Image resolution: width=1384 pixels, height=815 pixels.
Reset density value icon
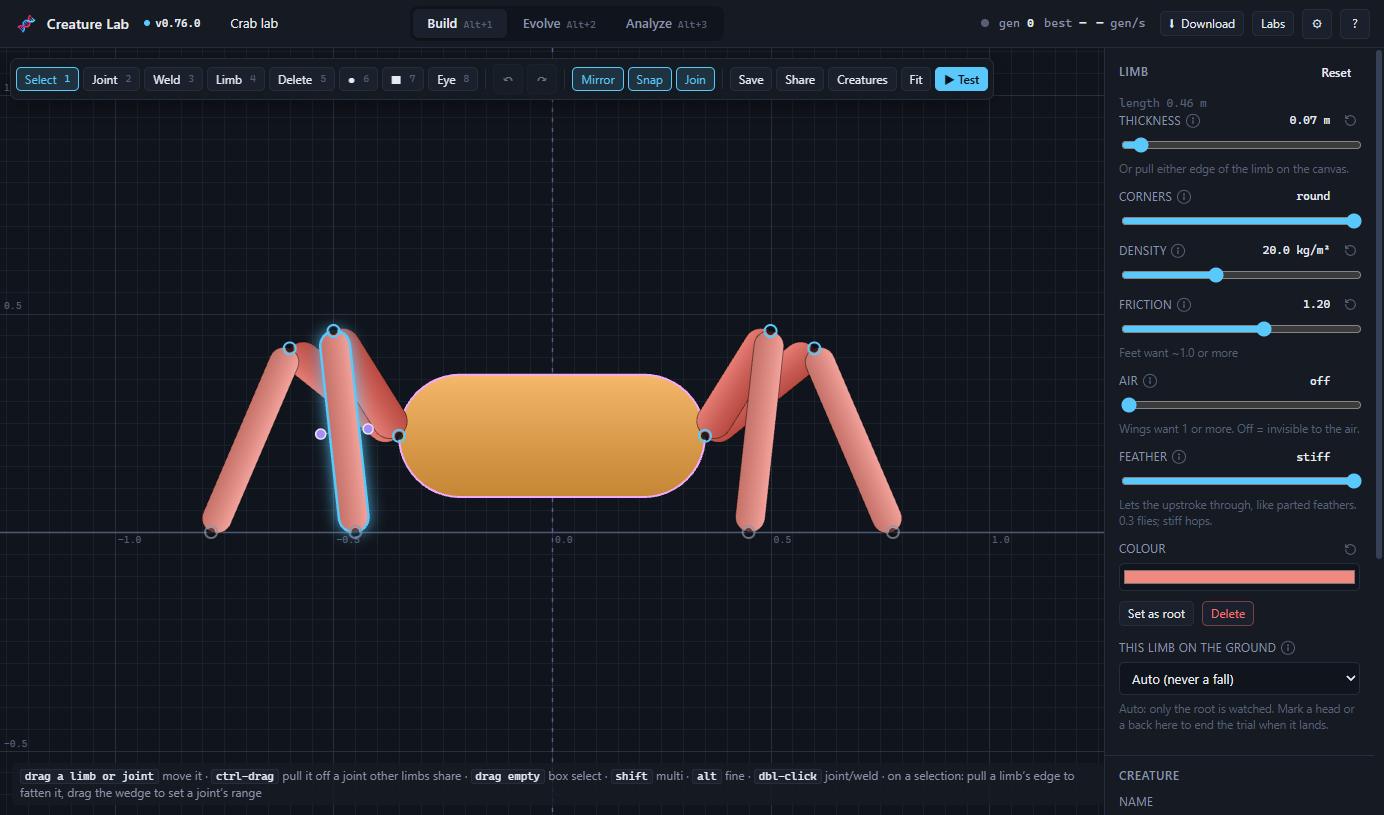pyautogui.click(x=1350, y=251)
